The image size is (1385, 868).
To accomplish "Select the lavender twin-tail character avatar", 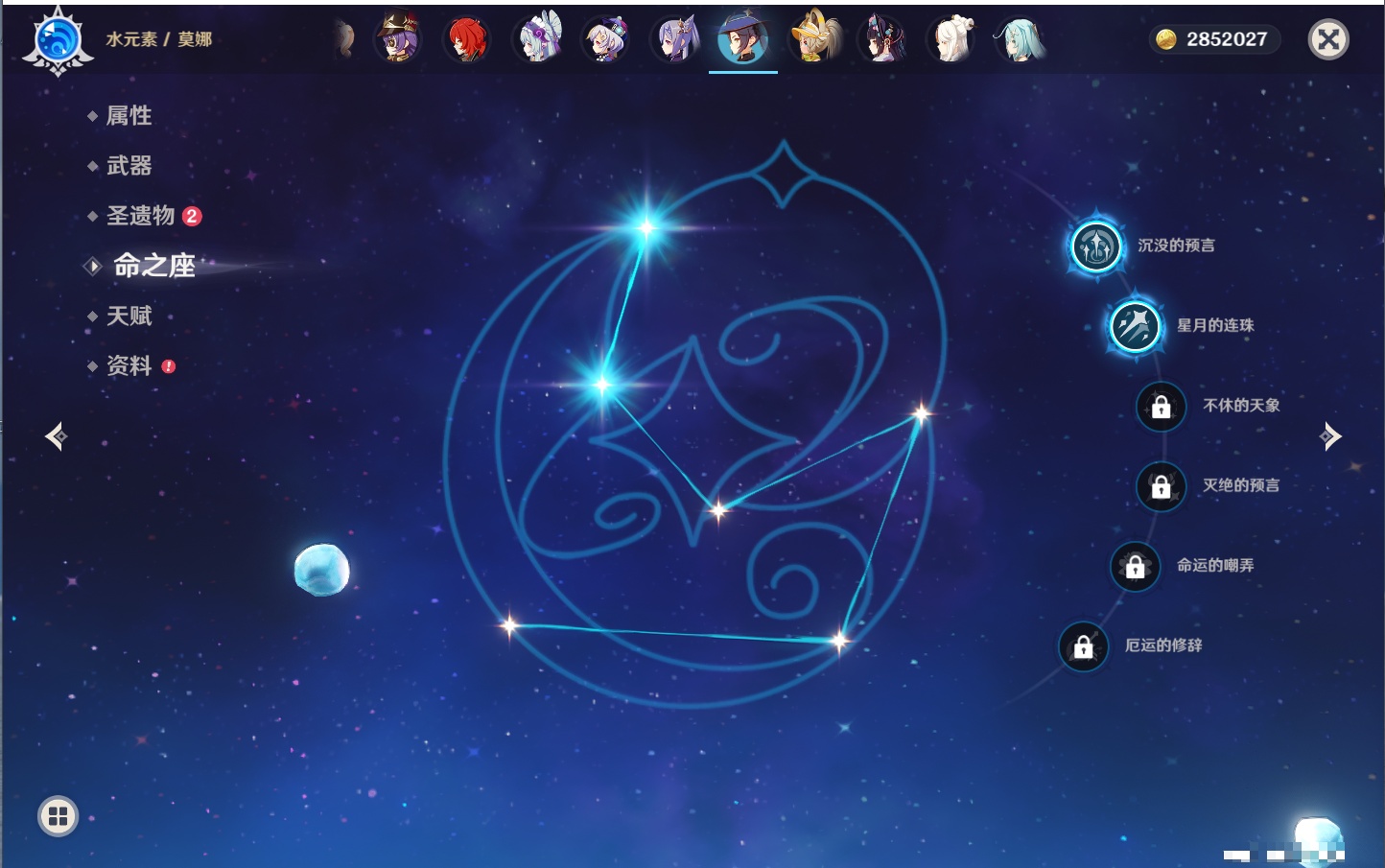I will pos(675,39).
